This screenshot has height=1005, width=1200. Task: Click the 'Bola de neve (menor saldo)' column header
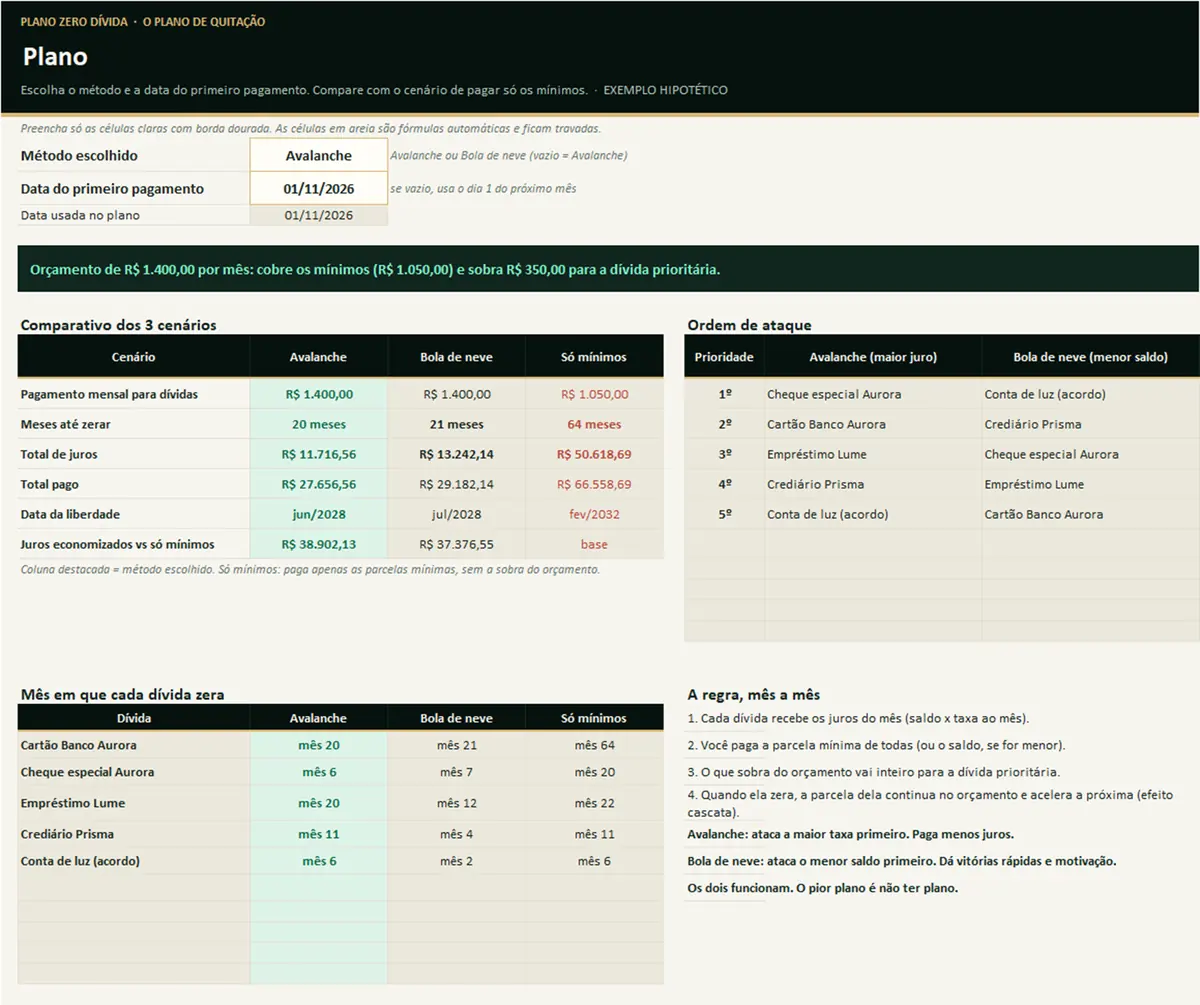point(1090,357)
